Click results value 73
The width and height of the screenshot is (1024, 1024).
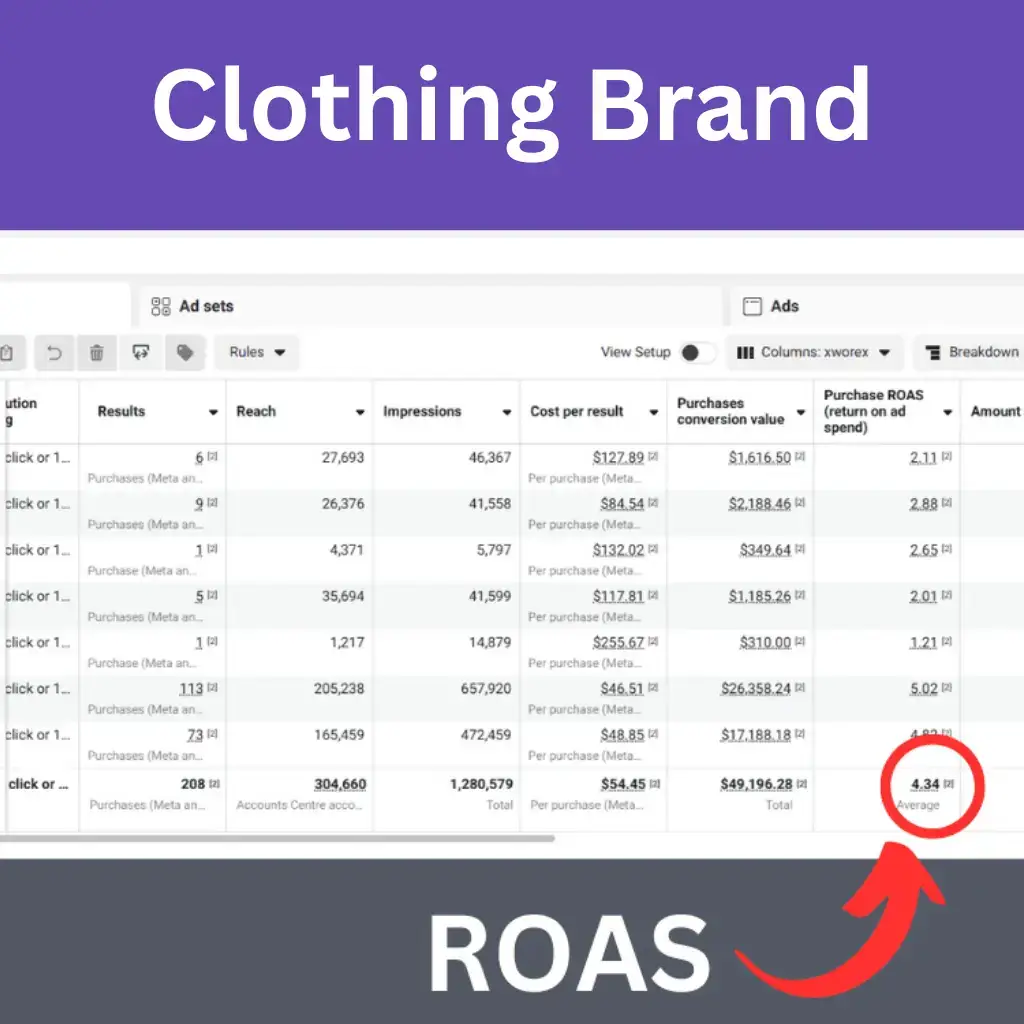(195, 735)
